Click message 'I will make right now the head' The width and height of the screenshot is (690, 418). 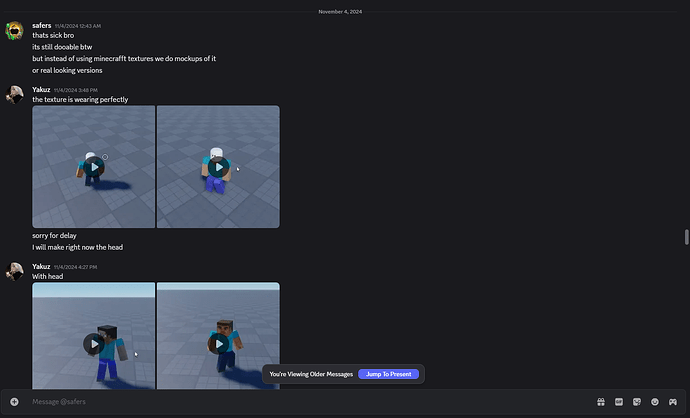77,247
